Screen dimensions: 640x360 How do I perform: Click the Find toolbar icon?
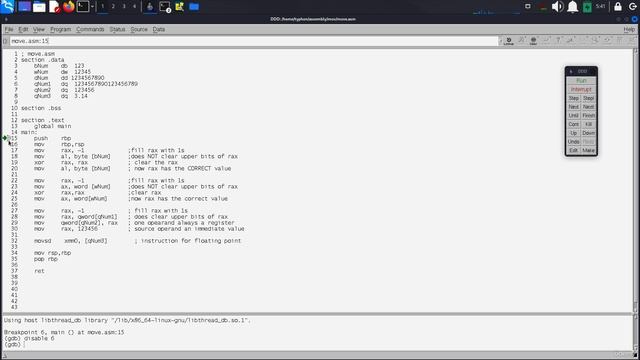coord(521,40)
